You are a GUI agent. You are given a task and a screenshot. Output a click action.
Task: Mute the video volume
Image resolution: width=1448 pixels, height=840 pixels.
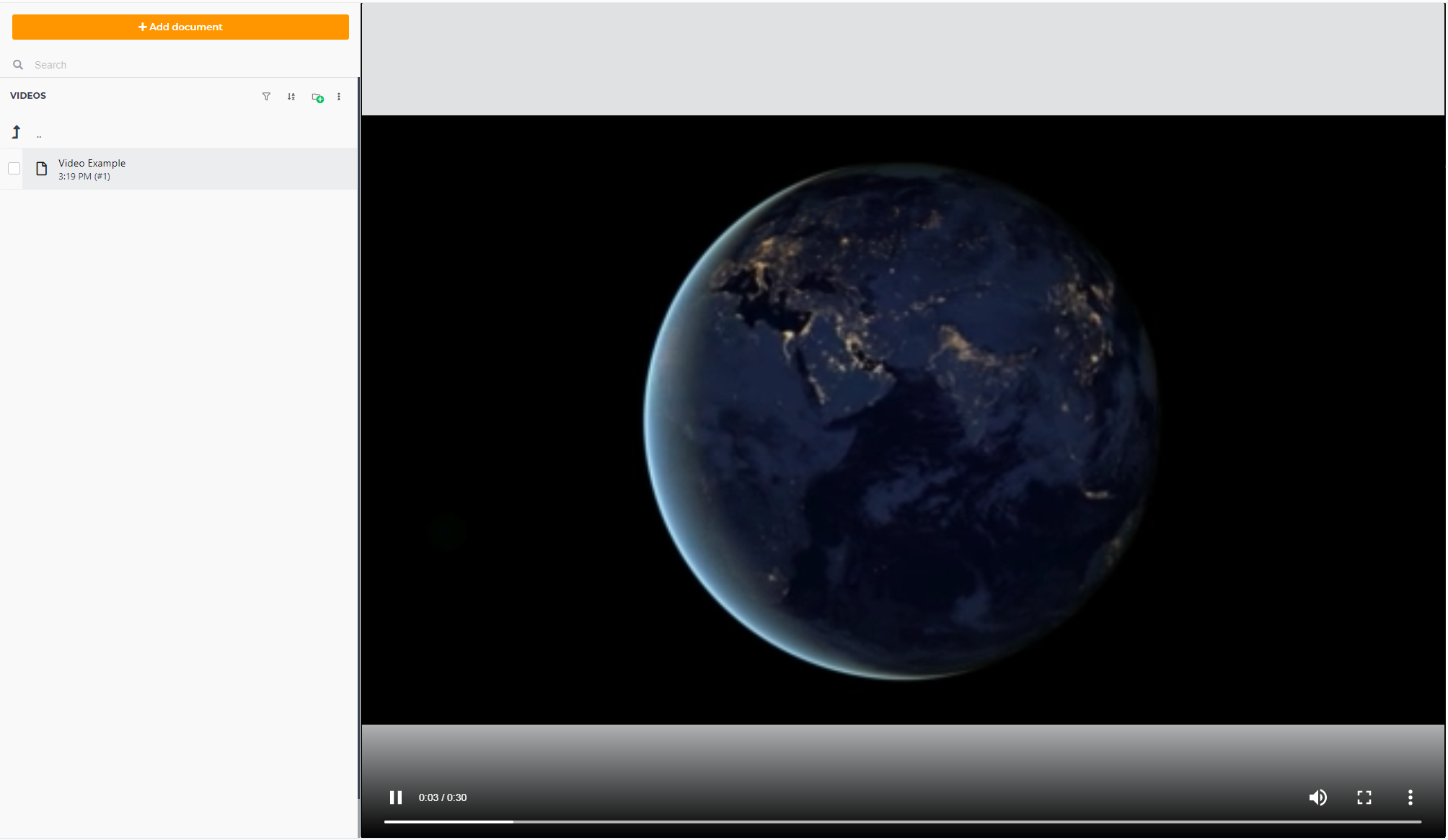point(1317,797)
